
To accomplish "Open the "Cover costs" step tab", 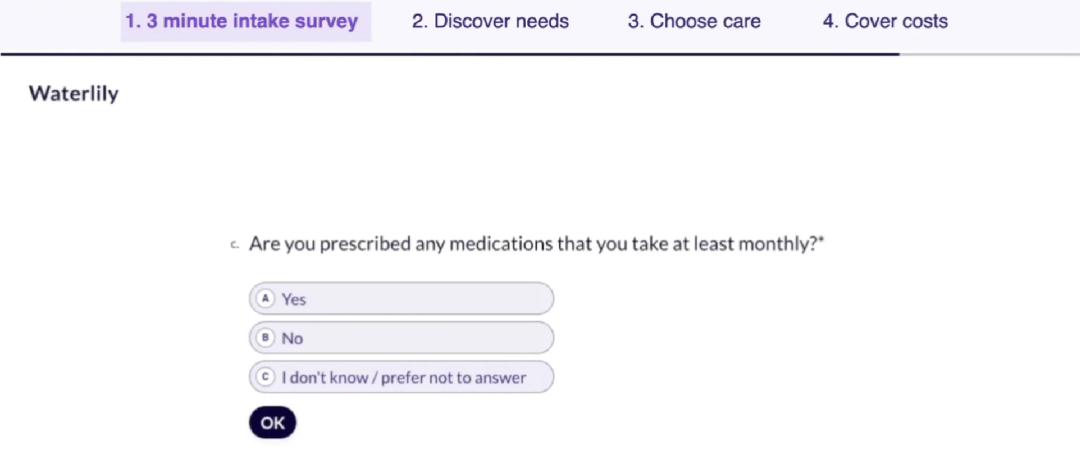I will tap(885, 21).
